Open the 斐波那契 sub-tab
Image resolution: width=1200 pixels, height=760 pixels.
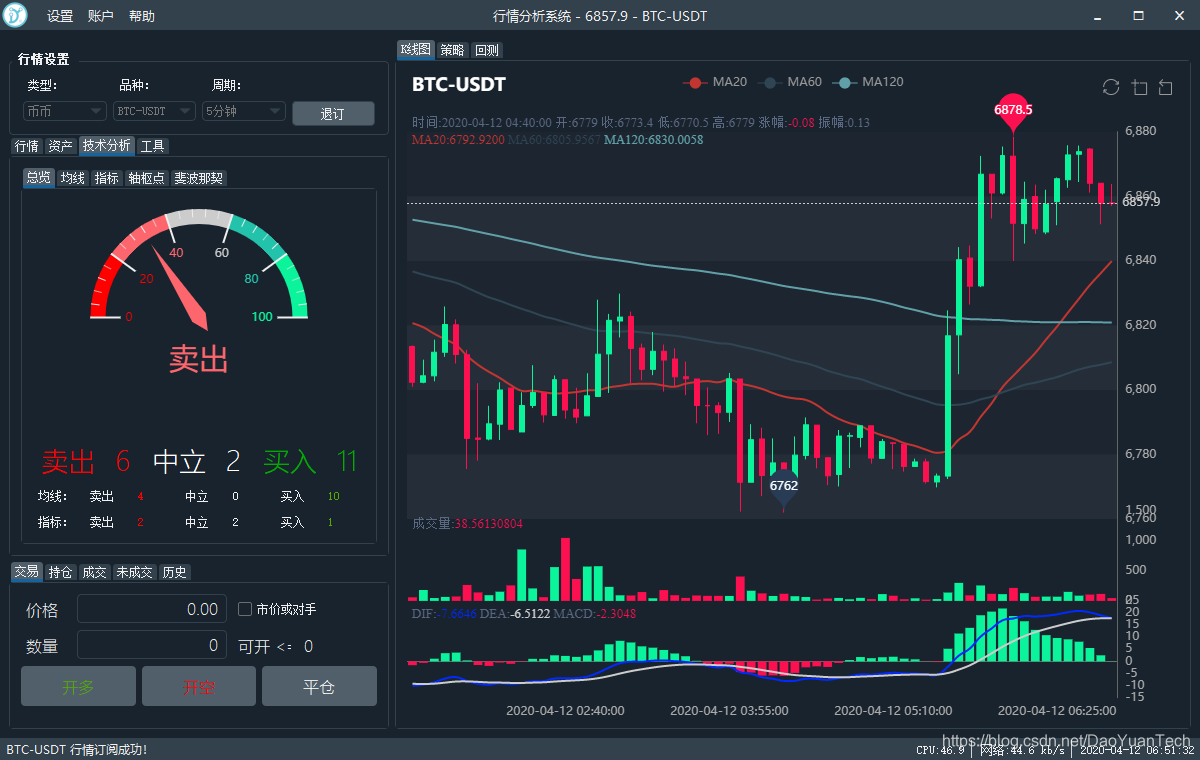click(198, 178)
